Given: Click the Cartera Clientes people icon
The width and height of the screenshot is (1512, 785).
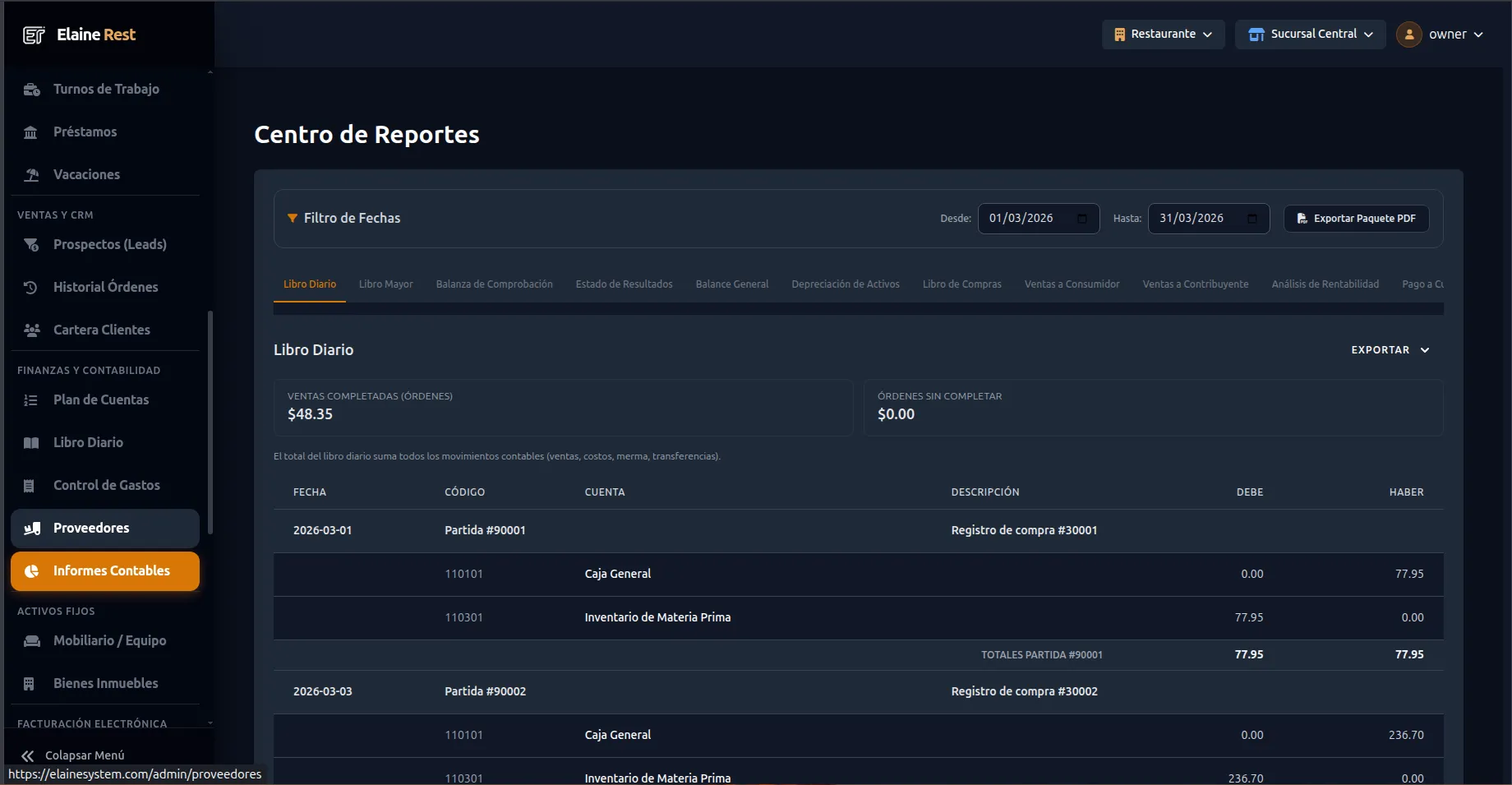Looking at the screenshot, I should [x=31, y=330].
